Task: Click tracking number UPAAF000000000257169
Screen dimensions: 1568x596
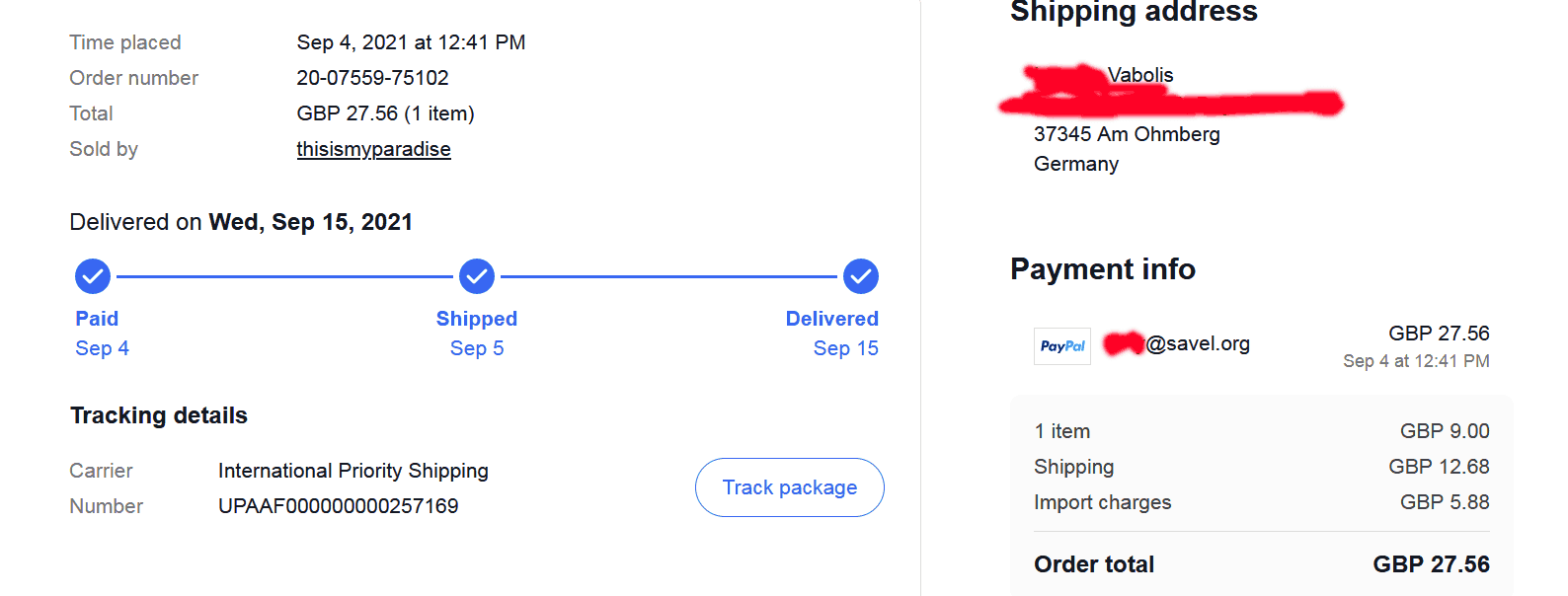Action: coord(338,506)
